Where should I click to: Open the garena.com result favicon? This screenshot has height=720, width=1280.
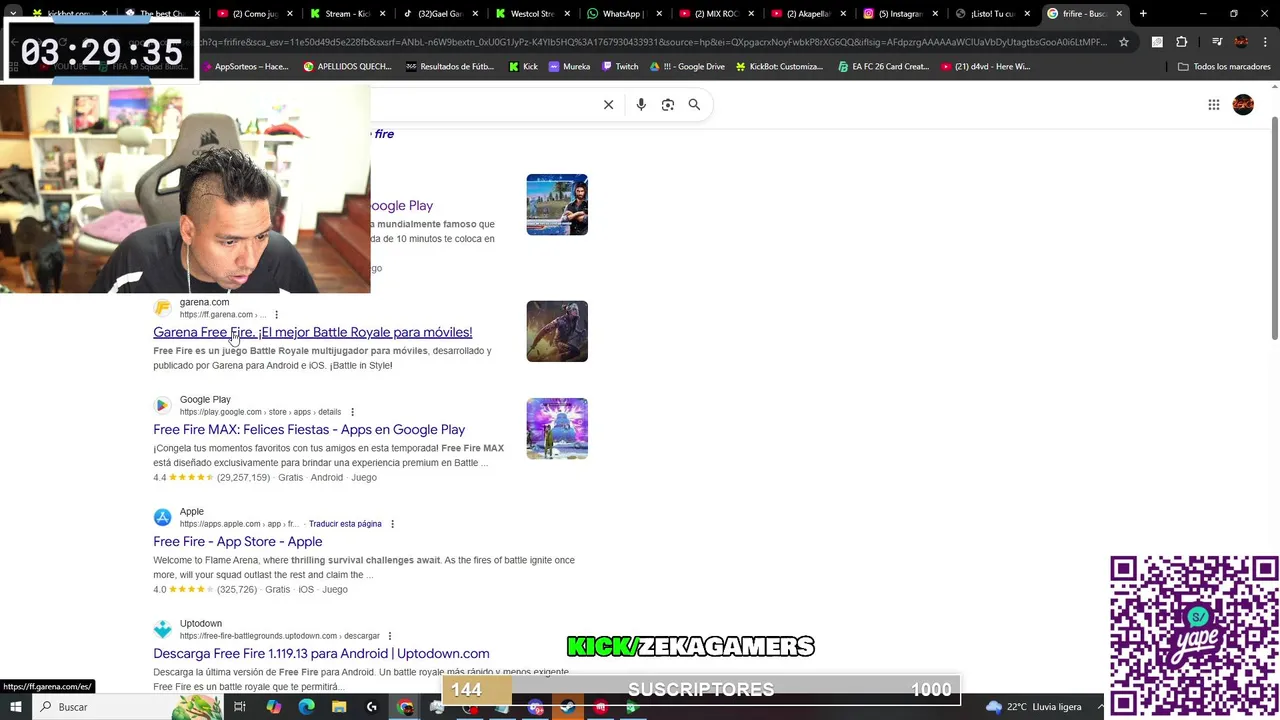[162, 308]
